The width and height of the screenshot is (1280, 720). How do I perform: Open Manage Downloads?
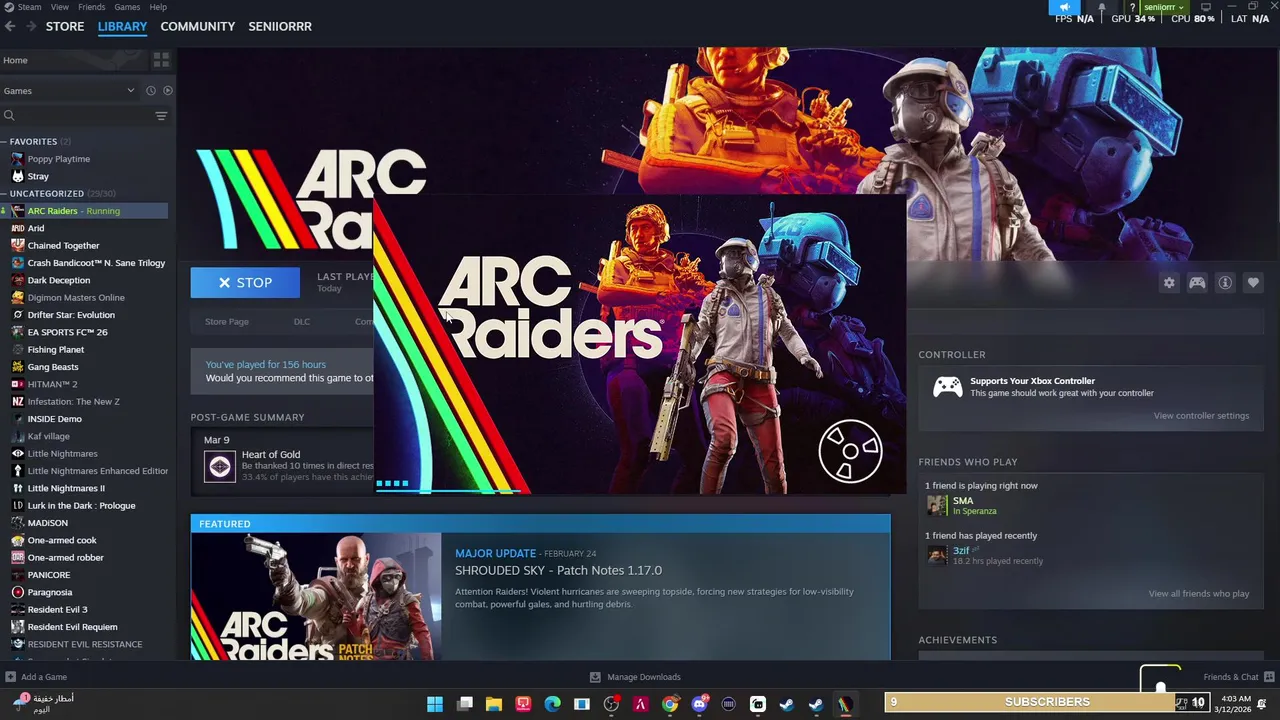click(x=635, y=677)
